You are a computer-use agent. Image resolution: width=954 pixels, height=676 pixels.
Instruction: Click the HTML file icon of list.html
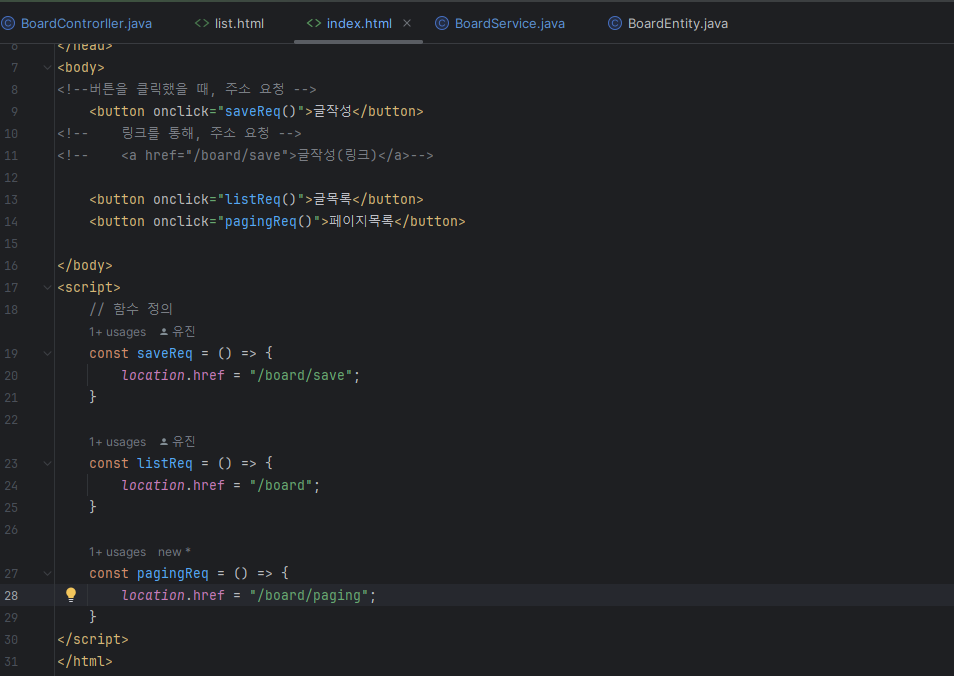(x=202, y=23)
